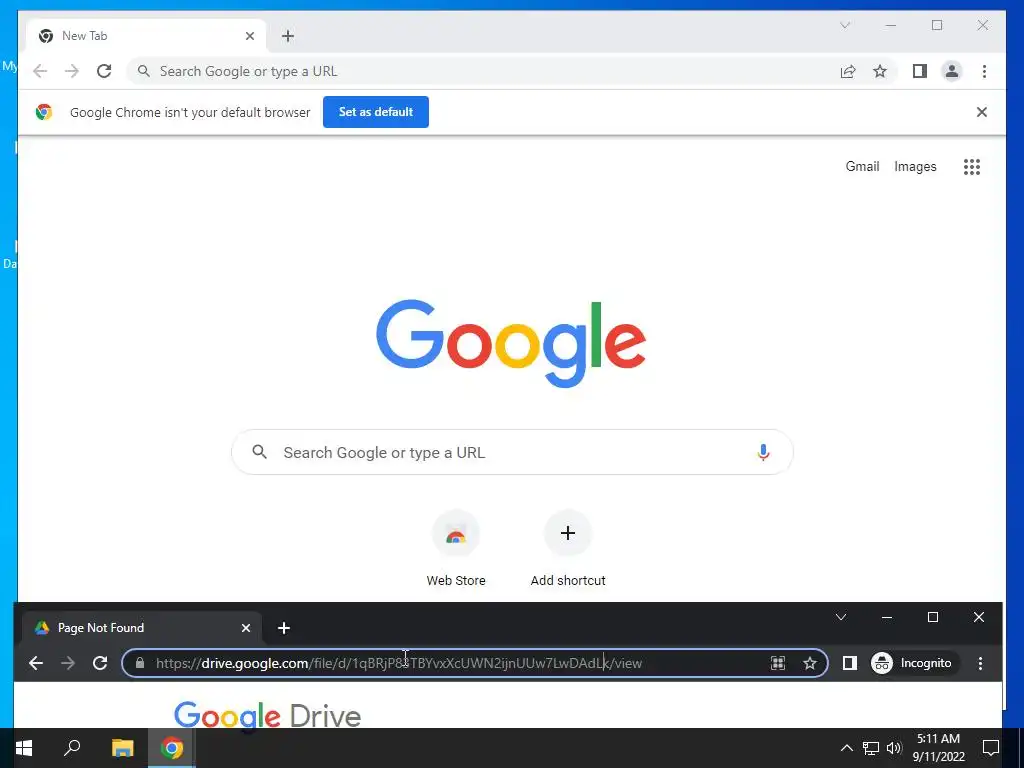Open the Windows Start menu

click(x=24, y=748)
